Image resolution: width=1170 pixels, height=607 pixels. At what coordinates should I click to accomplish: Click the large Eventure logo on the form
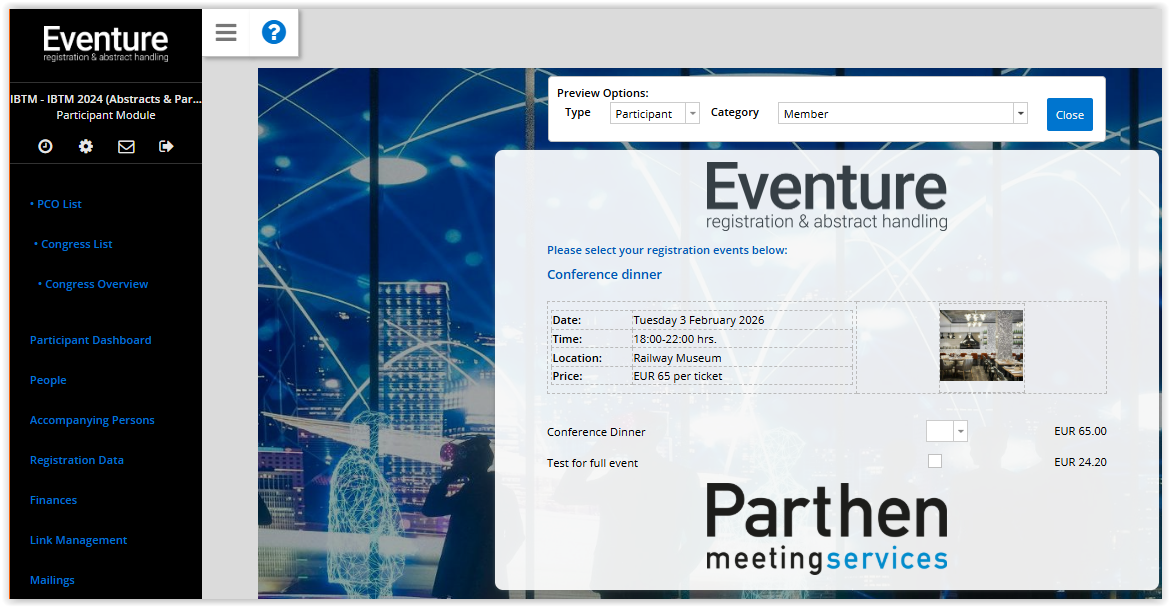click(x=827, y=197)
